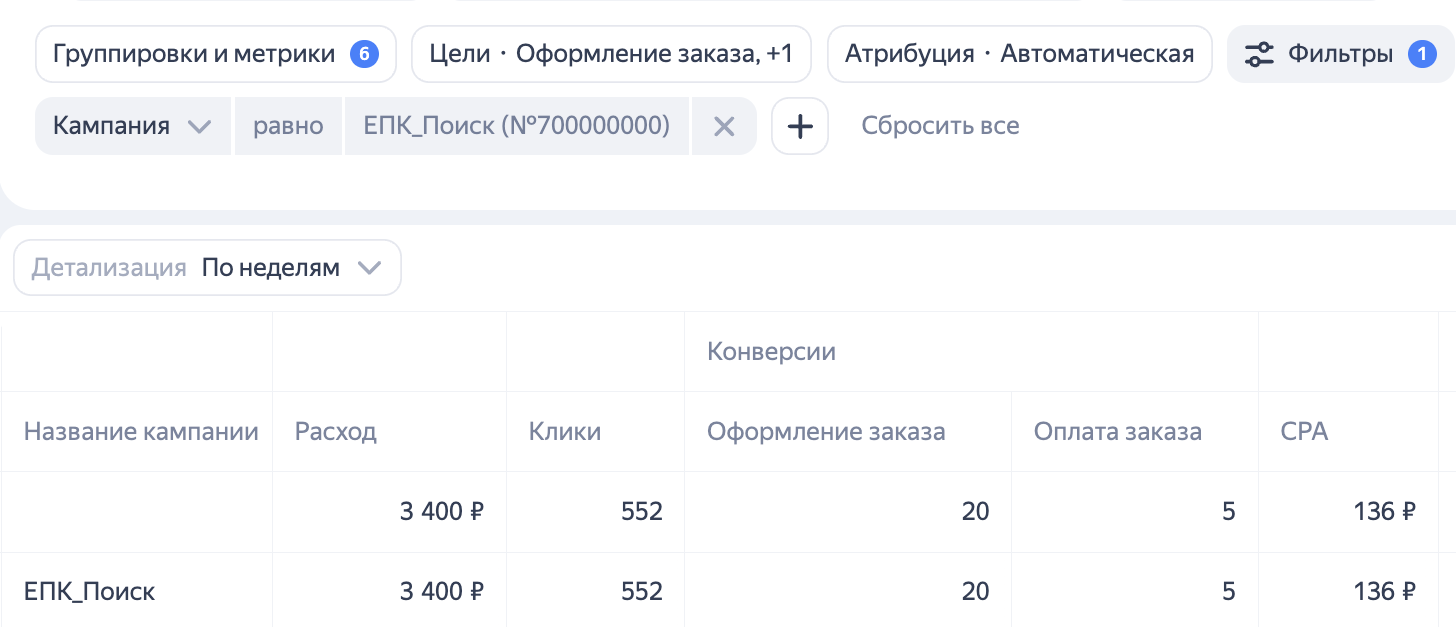Add a new filter condition
This screenshot has width=1456, height=627.
[800, 126]
